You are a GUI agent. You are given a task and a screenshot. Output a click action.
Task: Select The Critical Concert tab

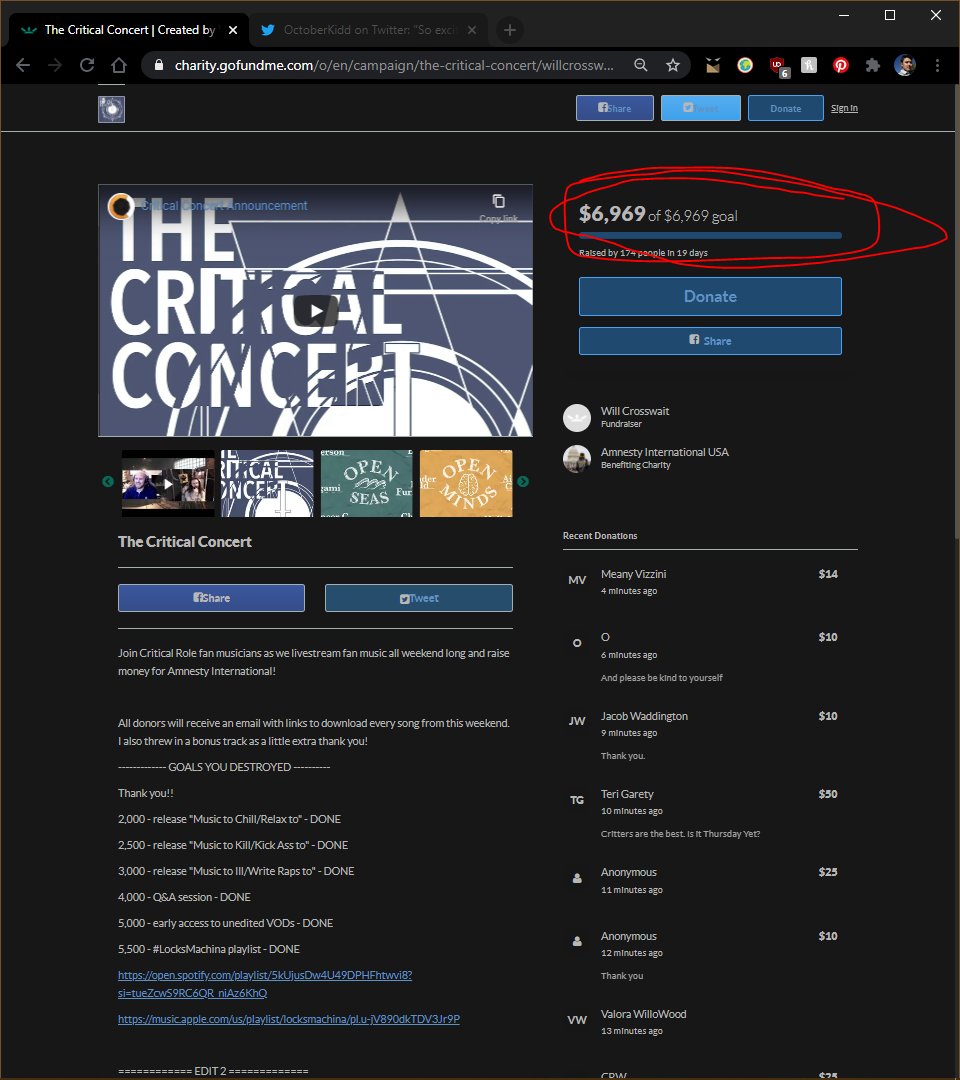point(129,30)
